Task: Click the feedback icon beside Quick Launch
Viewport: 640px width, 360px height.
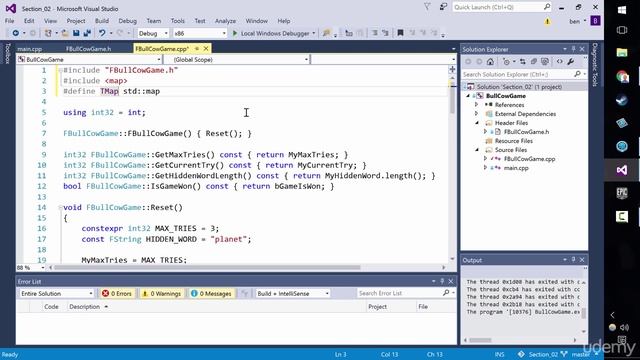Action: point(443,7)
